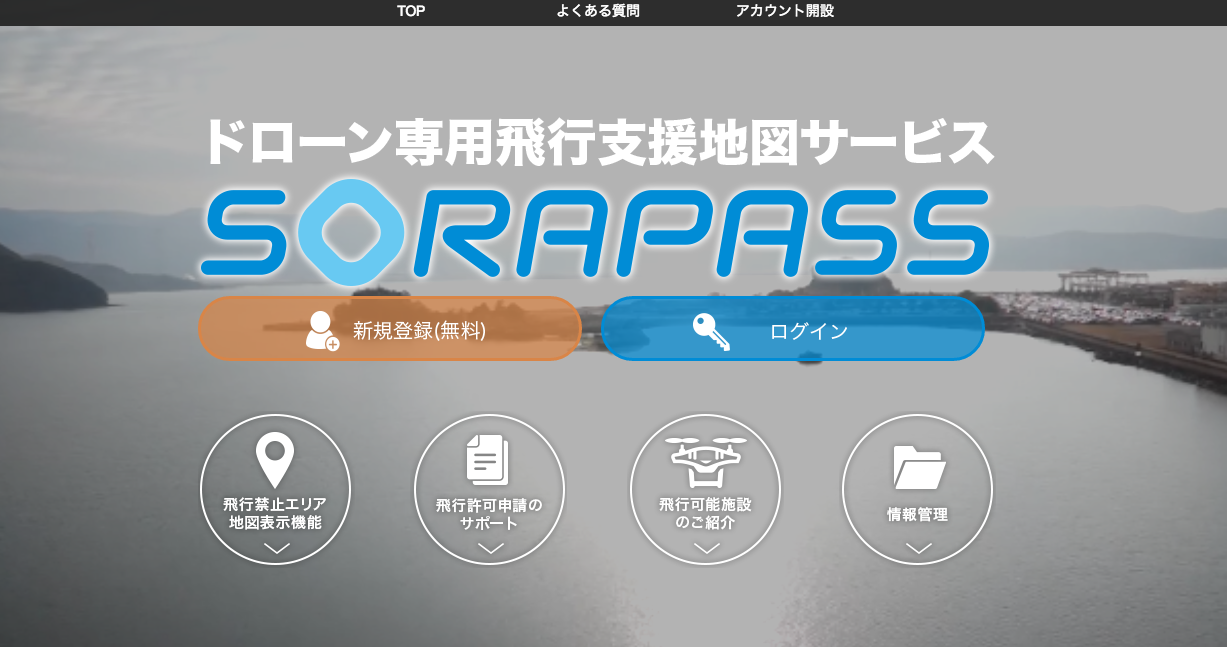The width and height of the screenshot is (1227, 647).
Task: Open the アカウント開設 menu item
Action: tap(785, 11)
